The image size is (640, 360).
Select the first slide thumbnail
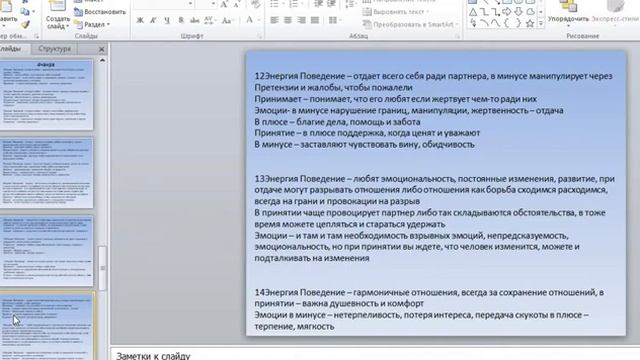click(46, 95)
